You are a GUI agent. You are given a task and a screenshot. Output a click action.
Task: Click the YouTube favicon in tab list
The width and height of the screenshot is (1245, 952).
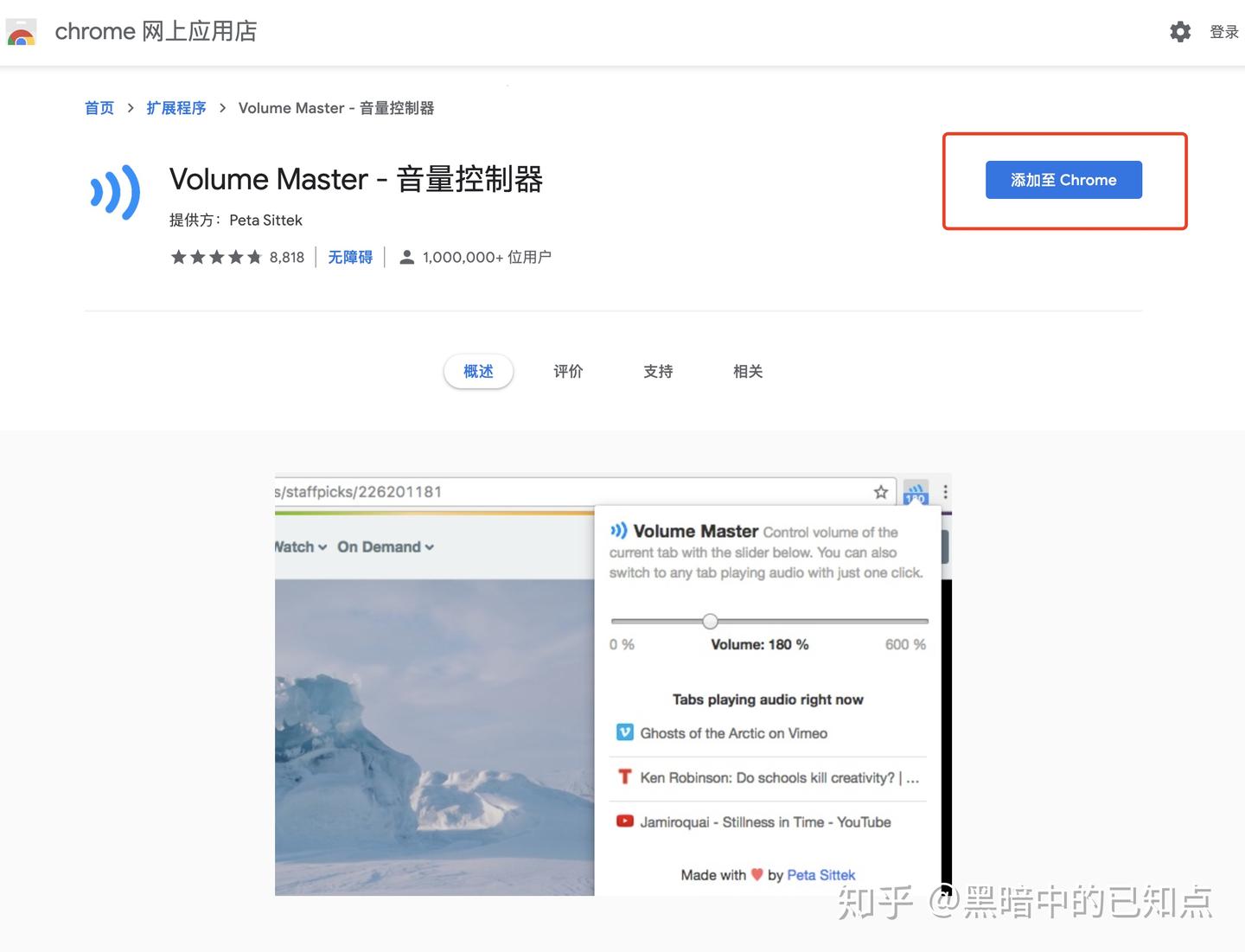[x=624, y=821]
